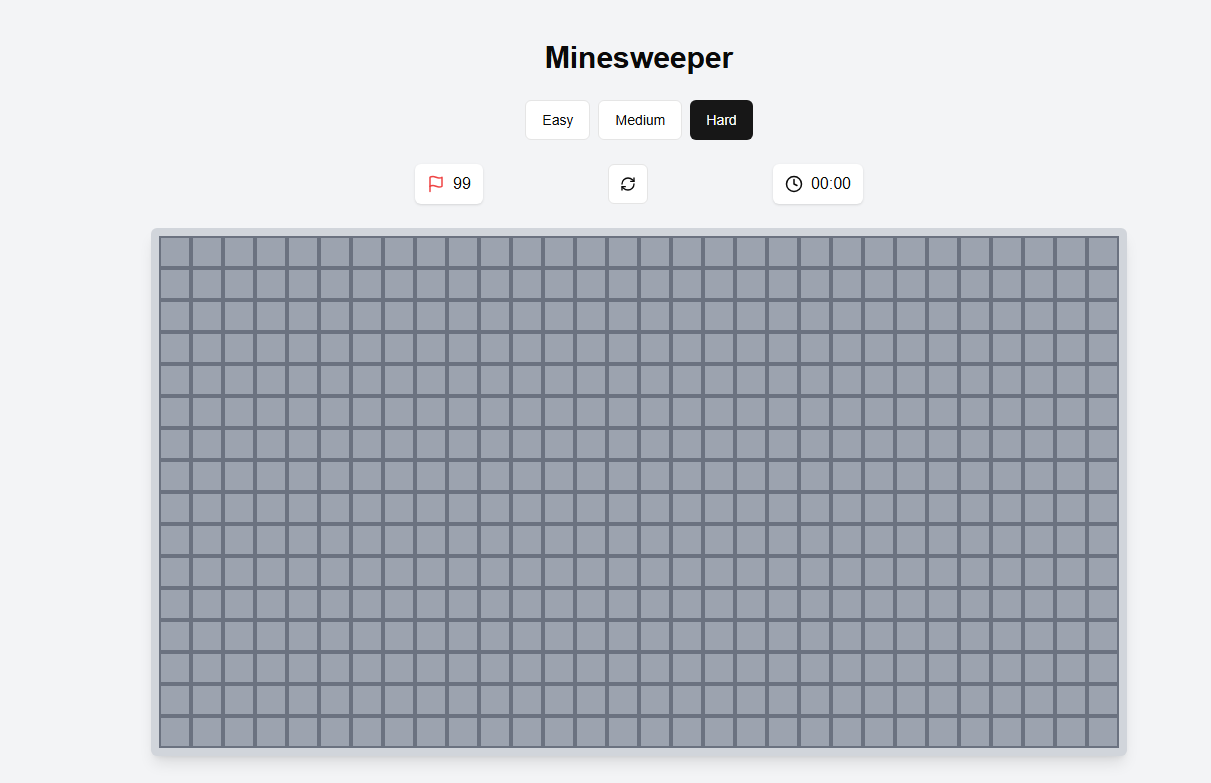Reveal the top-left corner cell
1211x783 pixels.
coord(174,251)
